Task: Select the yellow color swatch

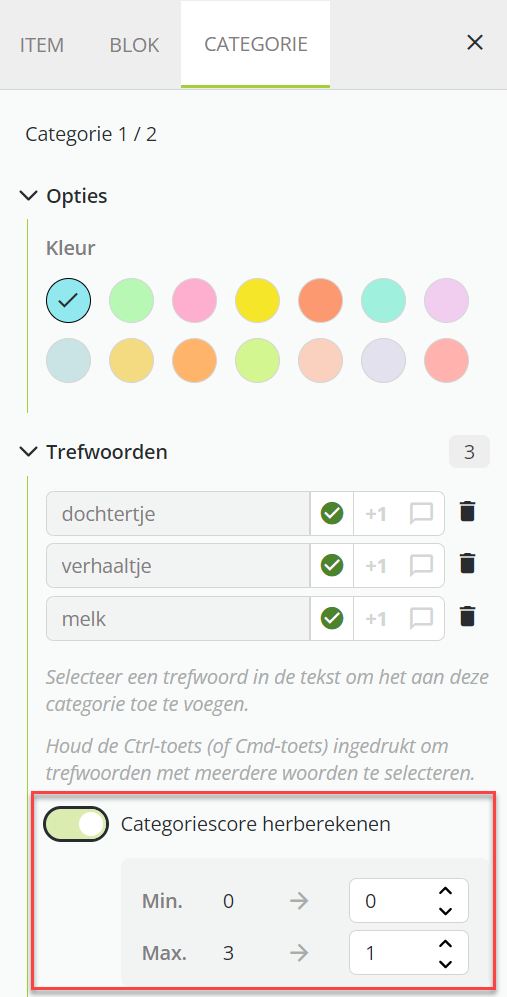Action: coord(258,299)
